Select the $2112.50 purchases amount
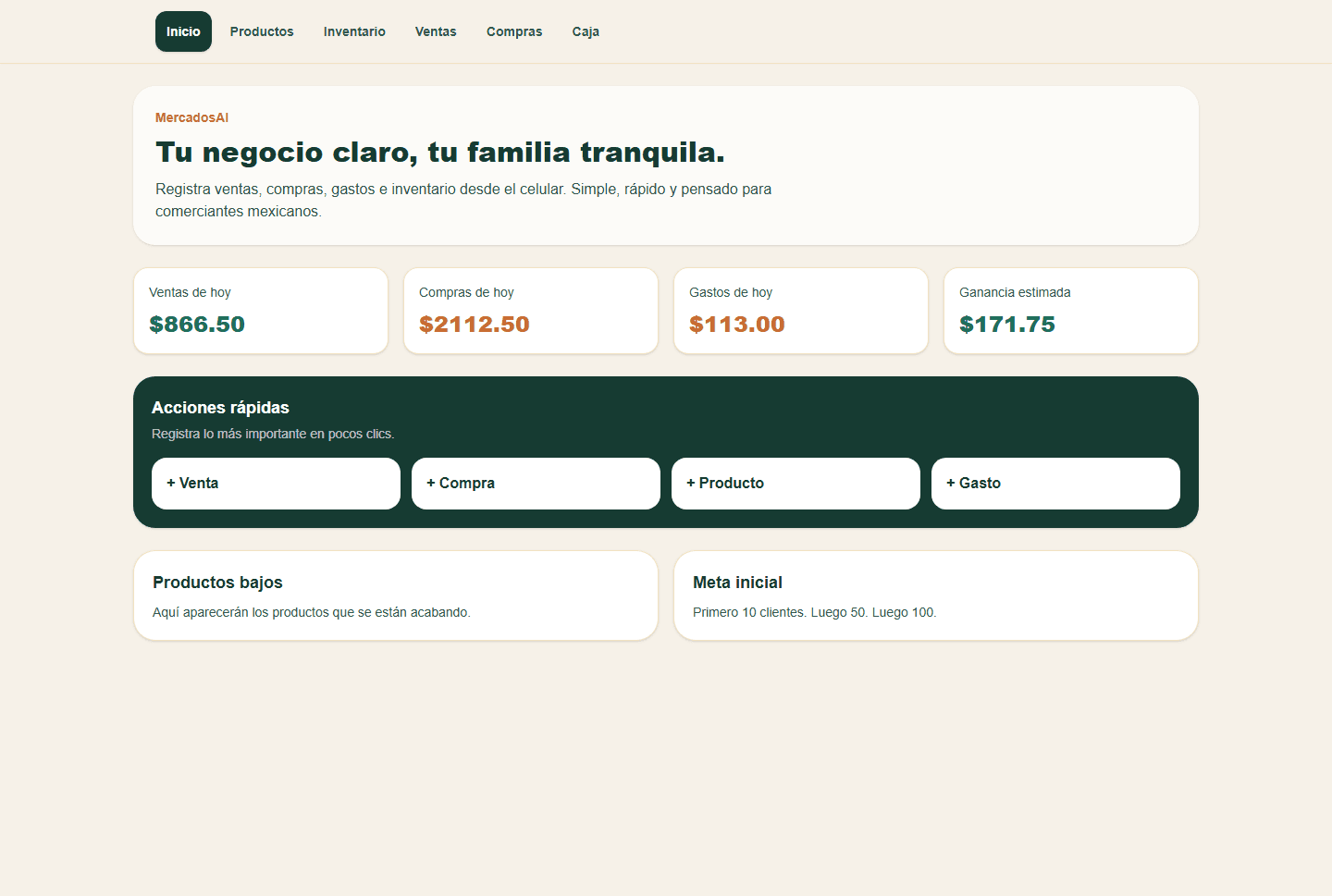Image resolution: width=1332 pixels, height=896 pixels. (x=475, y=325)
